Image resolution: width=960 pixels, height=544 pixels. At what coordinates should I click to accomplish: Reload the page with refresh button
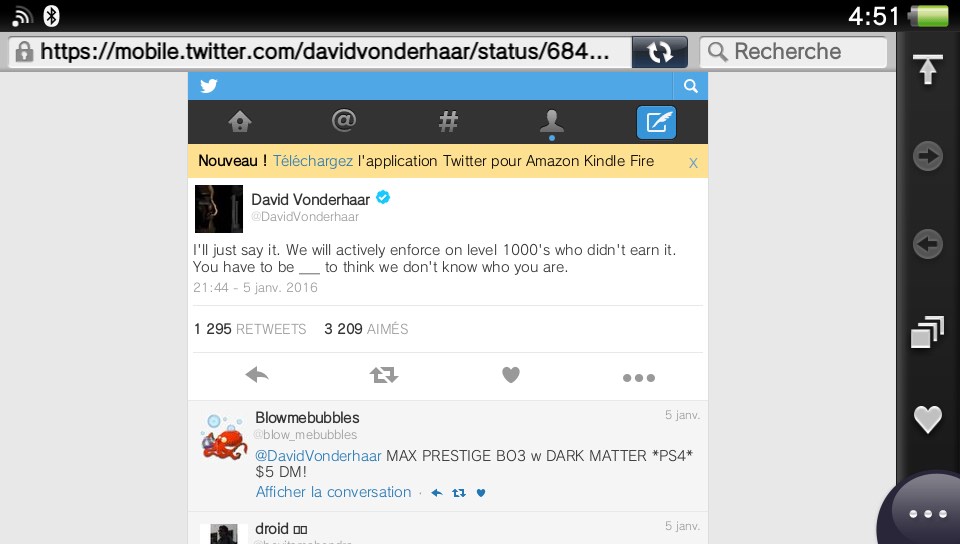click(x=659, y=52)
